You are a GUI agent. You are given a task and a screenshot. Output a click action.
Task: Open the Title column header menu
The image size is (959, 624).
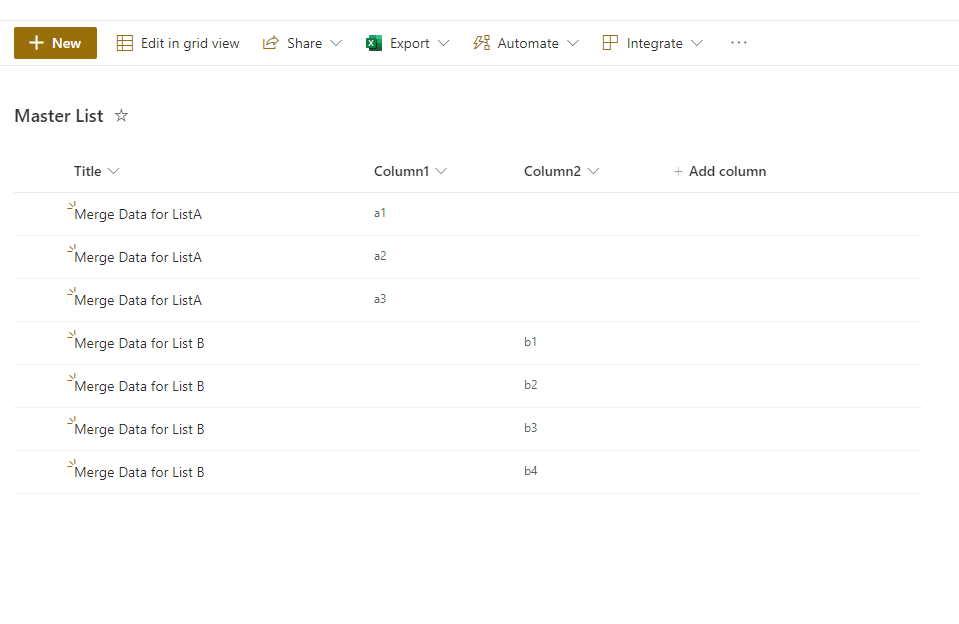point(97,171)
